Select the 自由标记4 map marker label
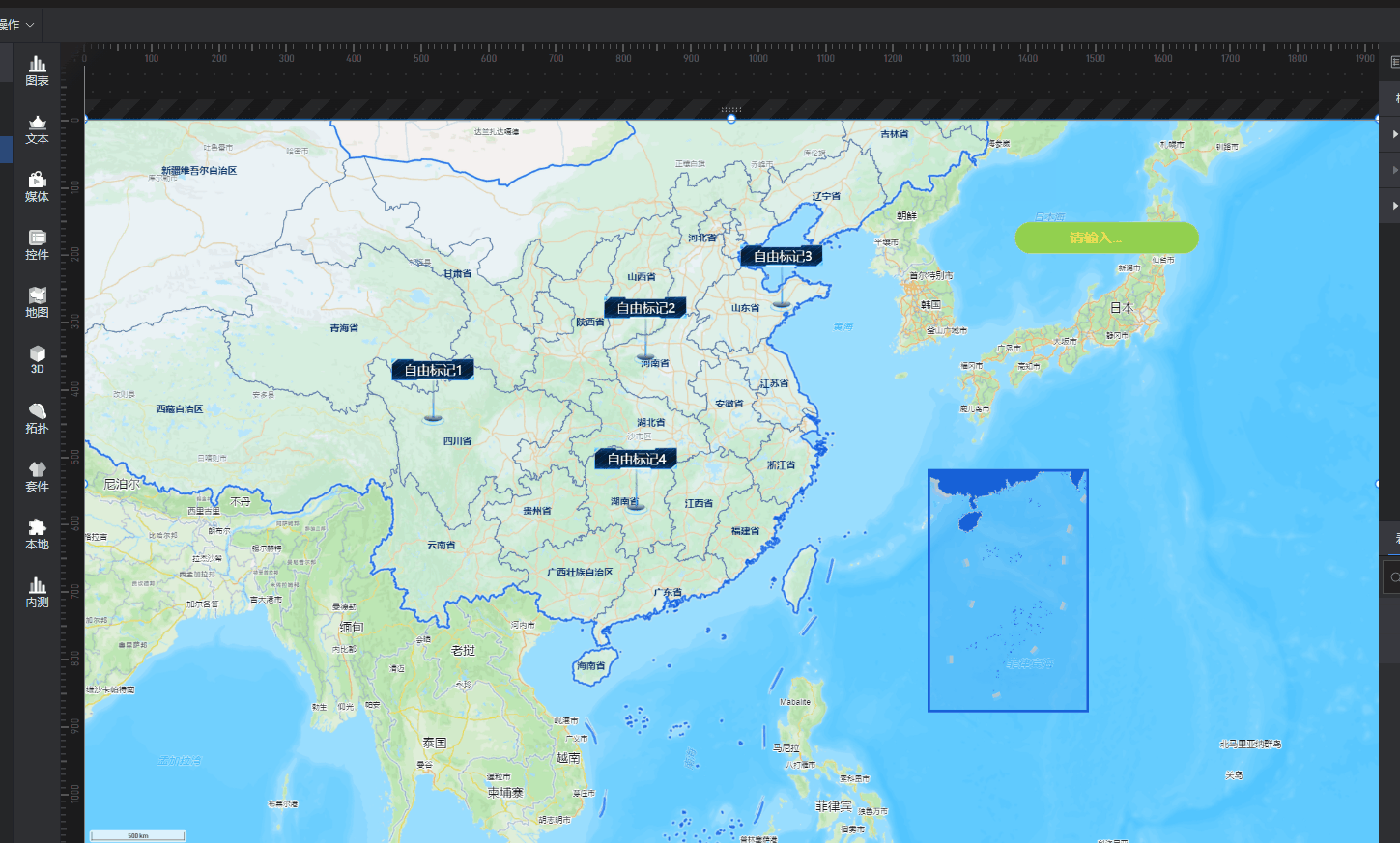 coord(636,459)
